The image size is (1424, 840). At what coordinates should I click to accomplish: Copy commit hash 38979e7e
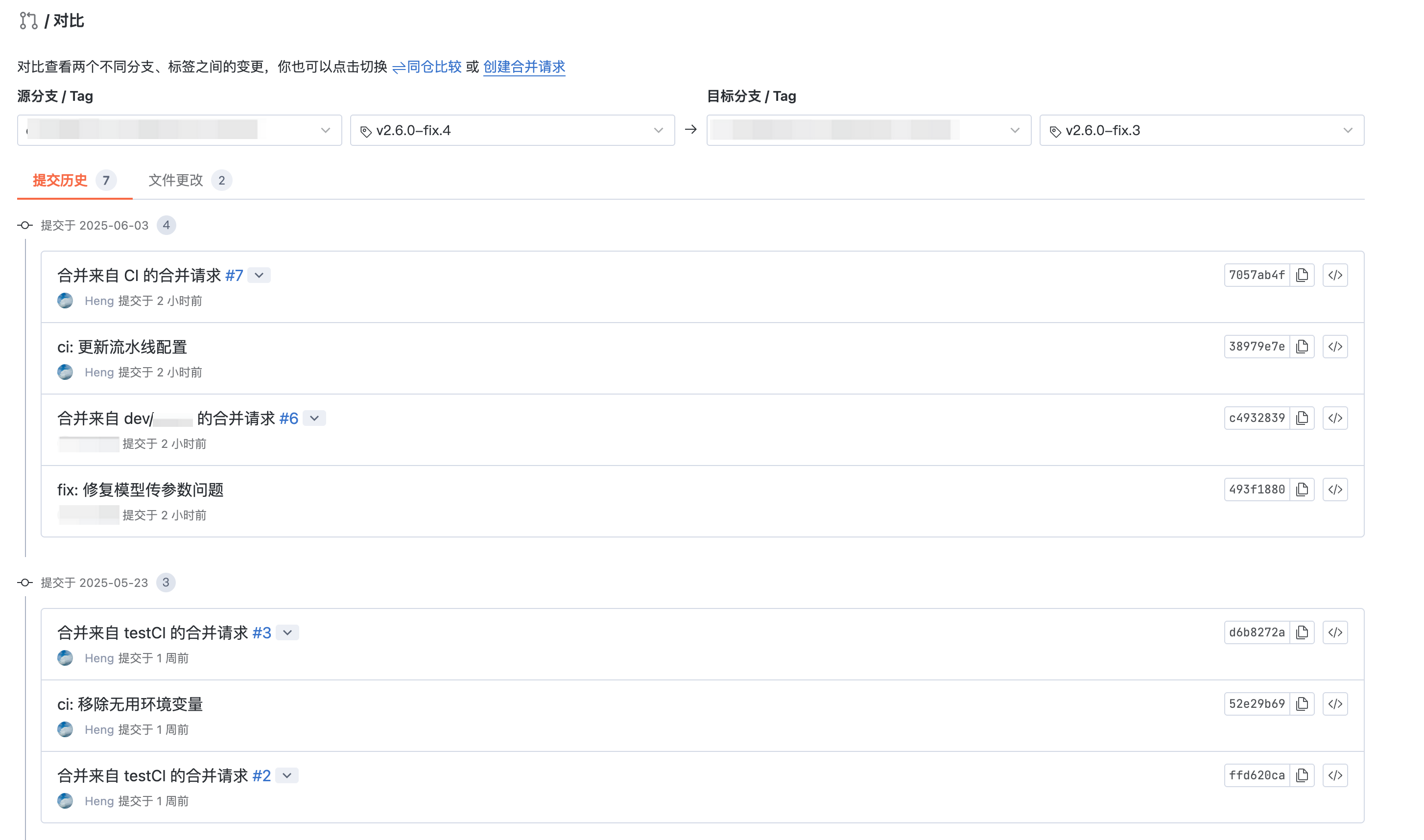pyautogui.click(x=1302, y=346)
